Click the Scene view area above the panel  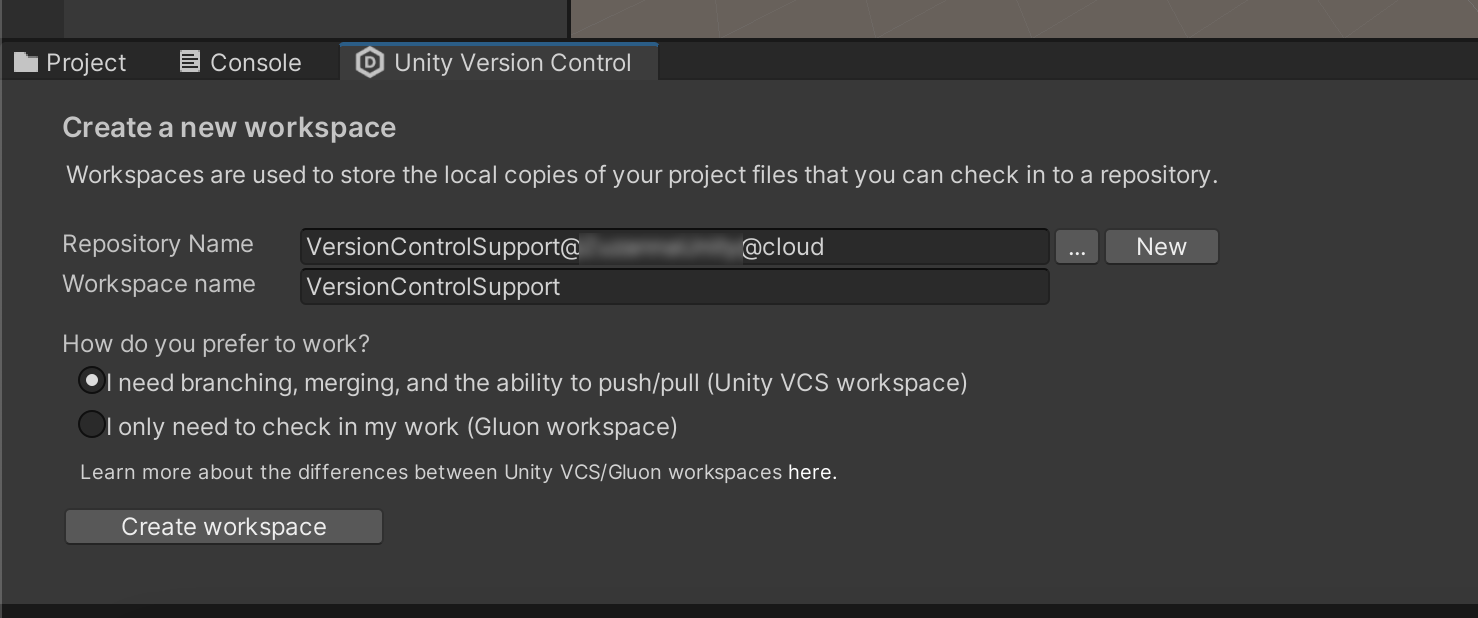click(1020, 18)
